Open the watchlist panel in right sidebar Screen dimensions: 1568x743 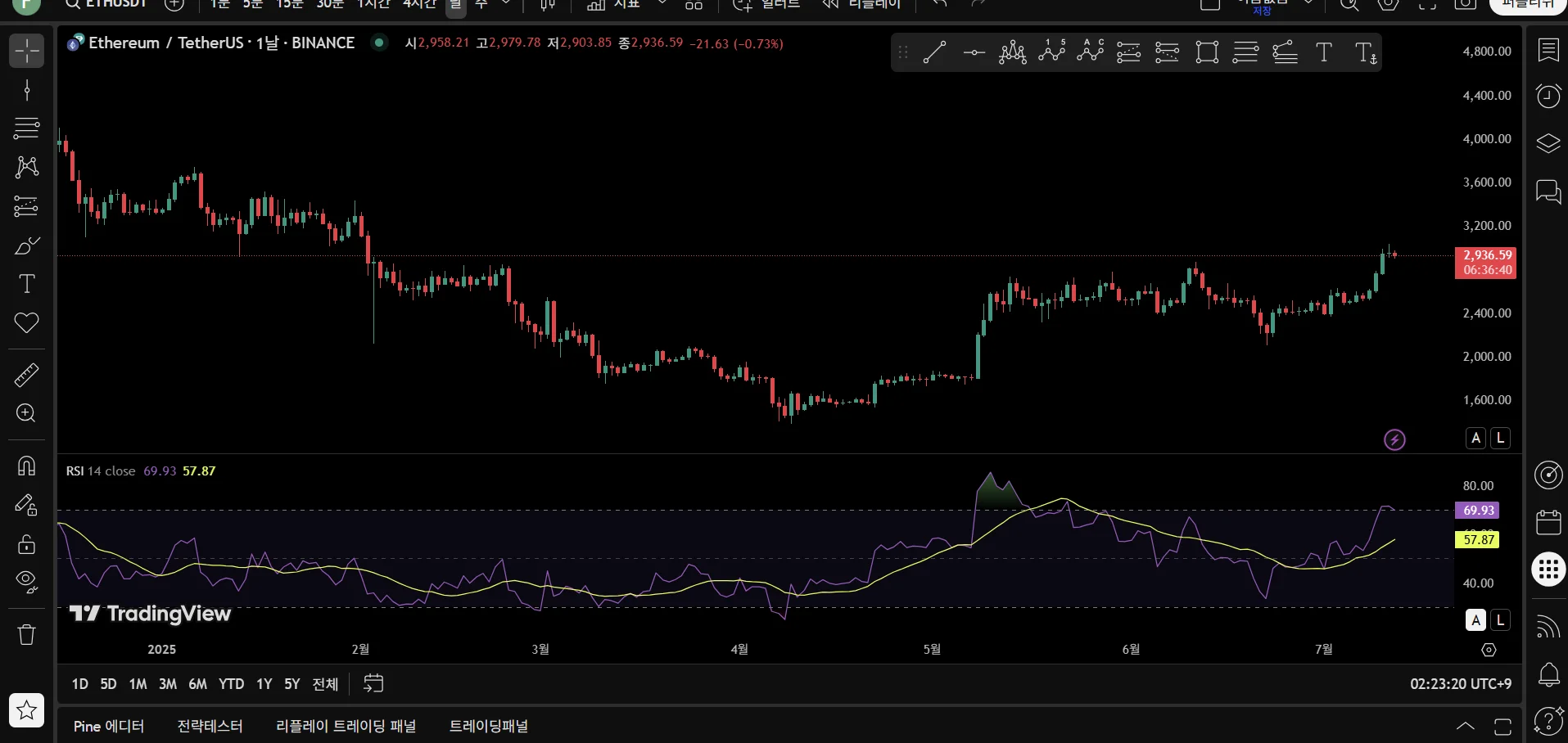click(x=1548, y=51)
